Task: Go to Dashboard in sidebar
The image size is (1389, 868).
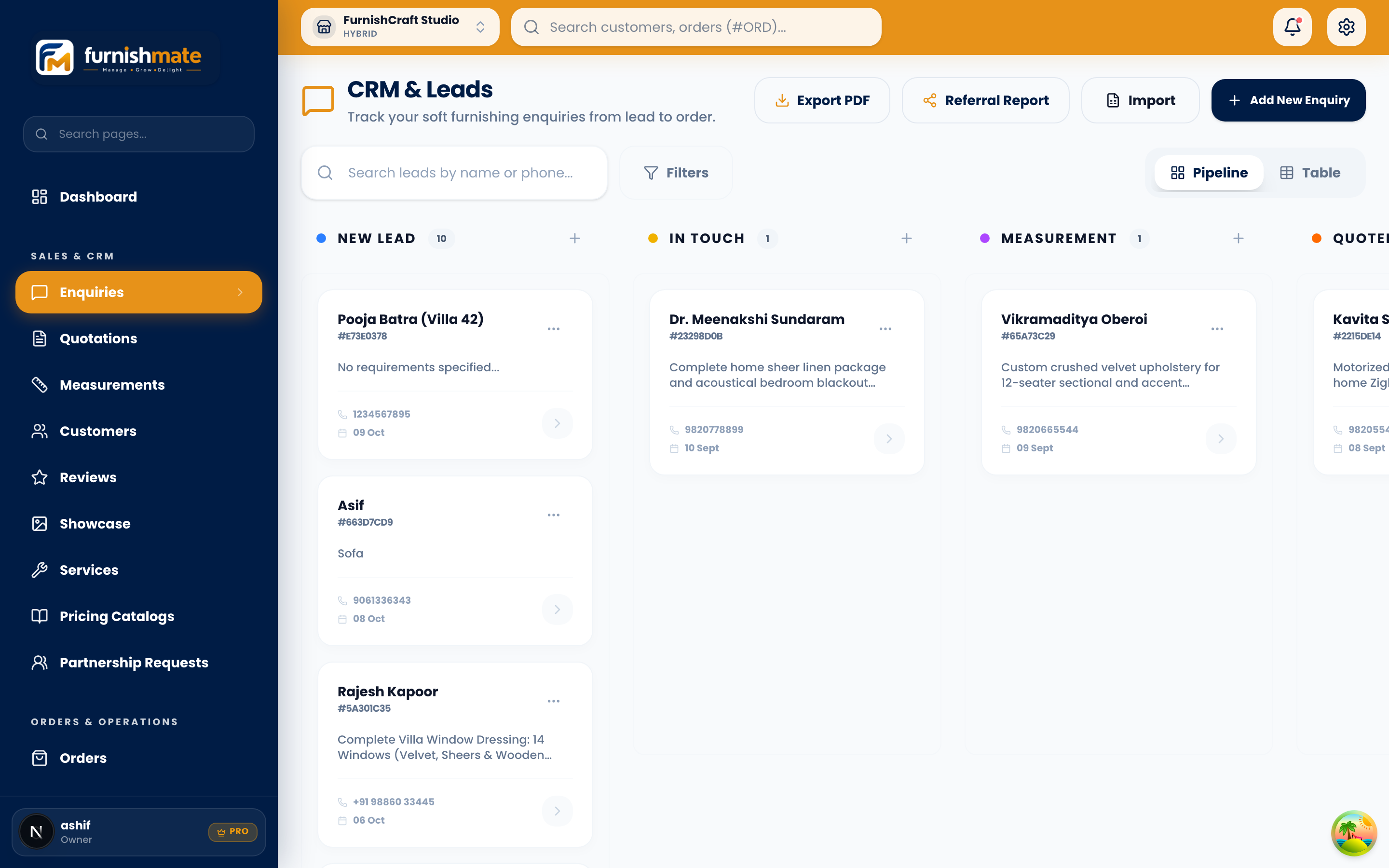Action: (x=139, y=197)
